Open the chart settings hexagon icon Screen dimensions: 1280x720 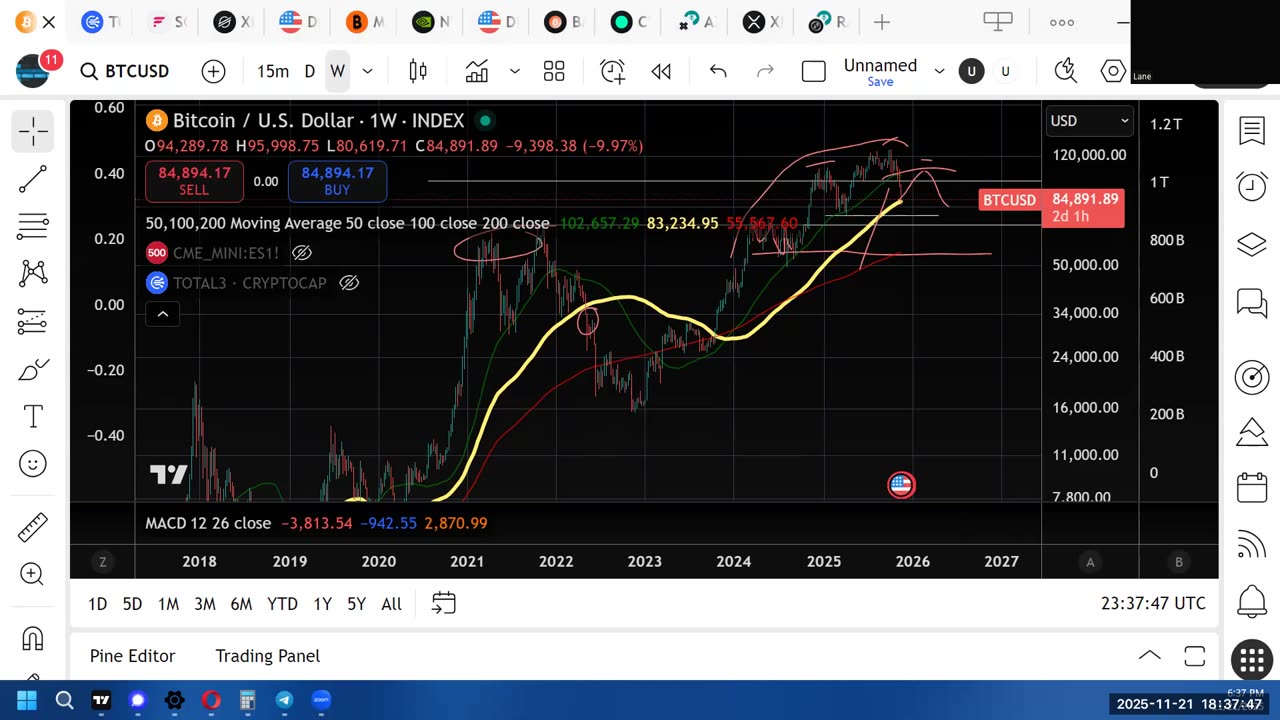1113,71
